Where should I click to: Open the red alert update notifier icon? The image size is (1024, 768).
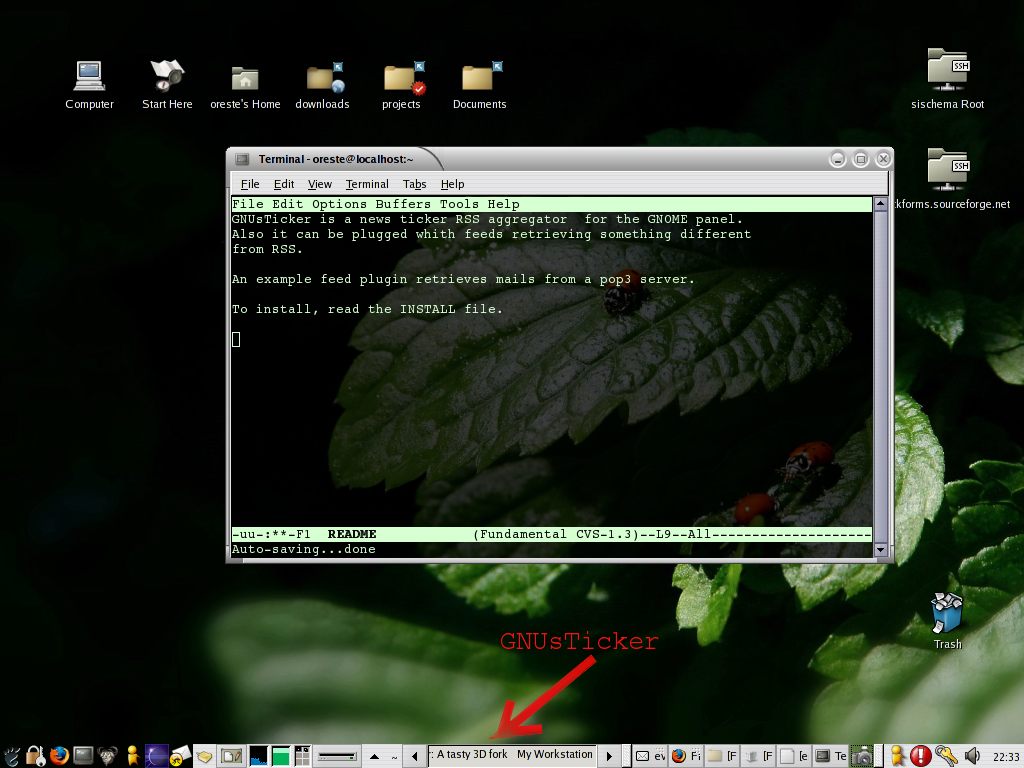point(921,755)
